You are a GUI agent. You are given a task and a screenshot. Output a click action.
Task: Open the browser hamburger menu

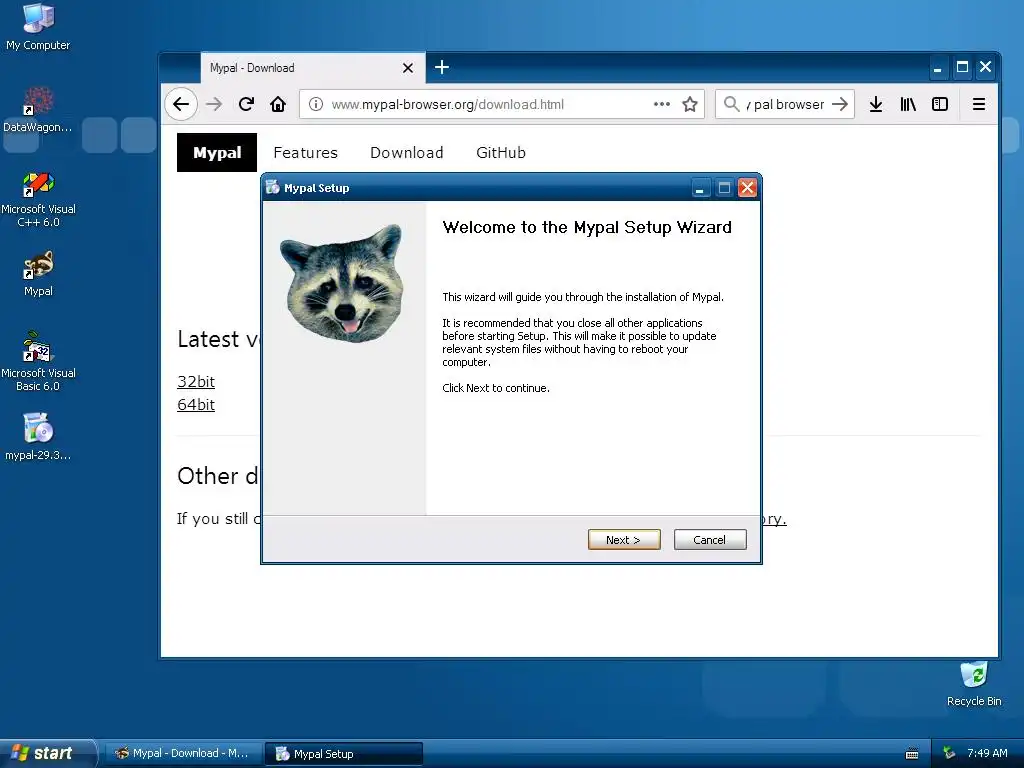coord(978,104)
